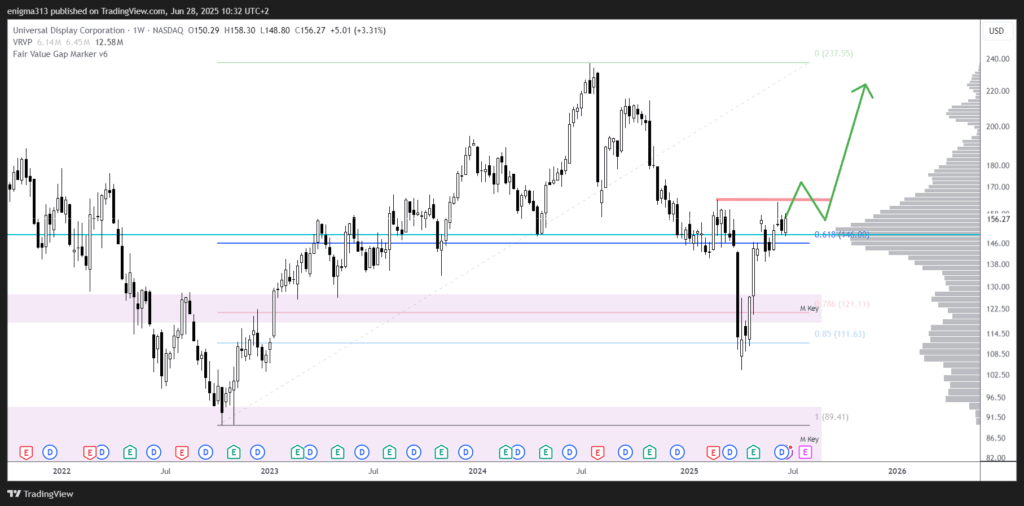The height and width of the screenshot is (506, 1024).
Task: Click the 108.50 price scale label
Action: click(x=997, y=354)
